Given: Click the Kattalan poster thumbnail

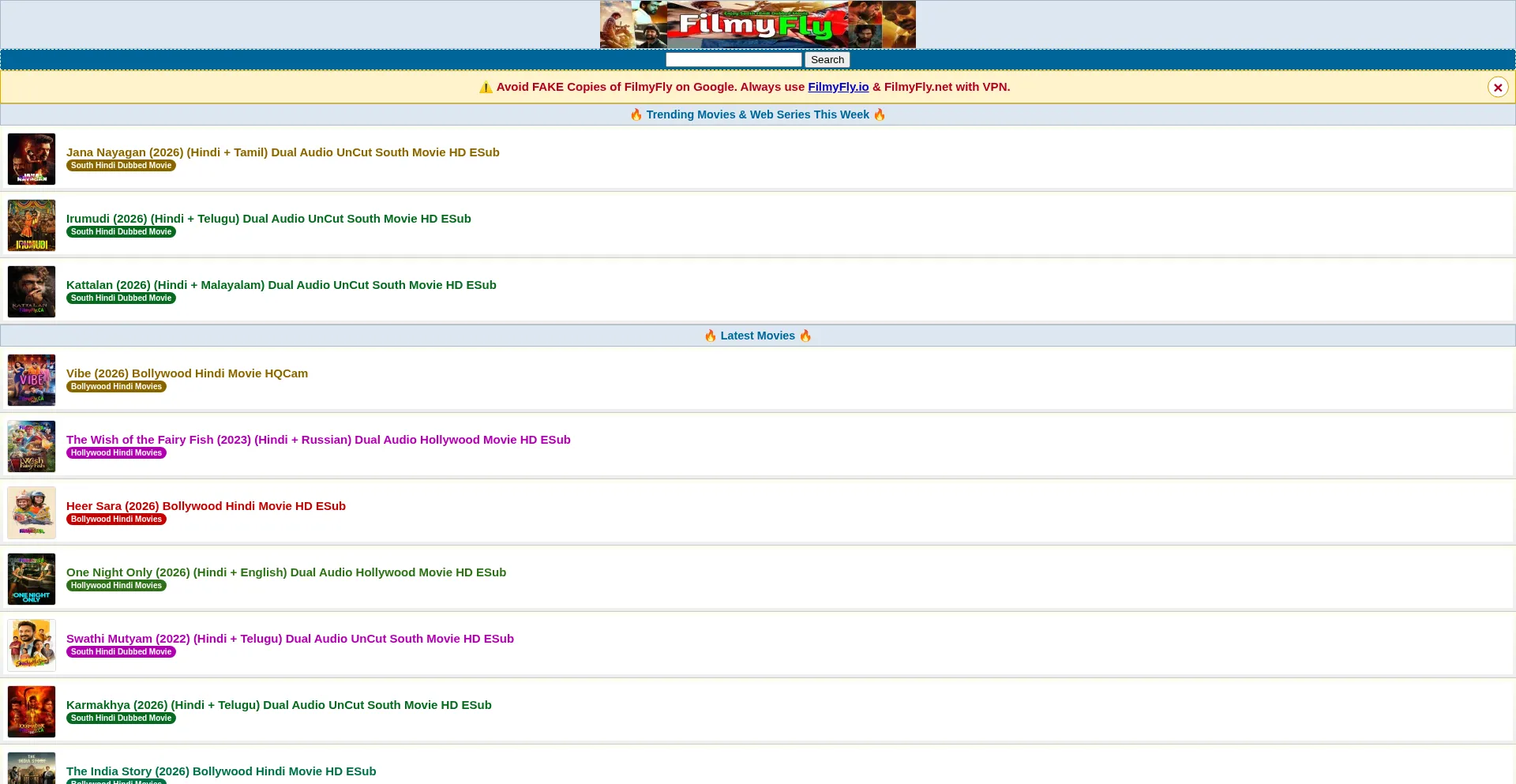Looking at the screenshot, I should click(32, 291).
